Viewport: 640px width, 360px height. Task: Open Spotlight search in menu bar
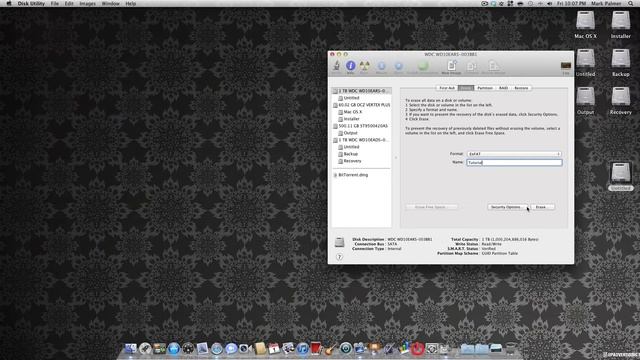tap(631, 3)
